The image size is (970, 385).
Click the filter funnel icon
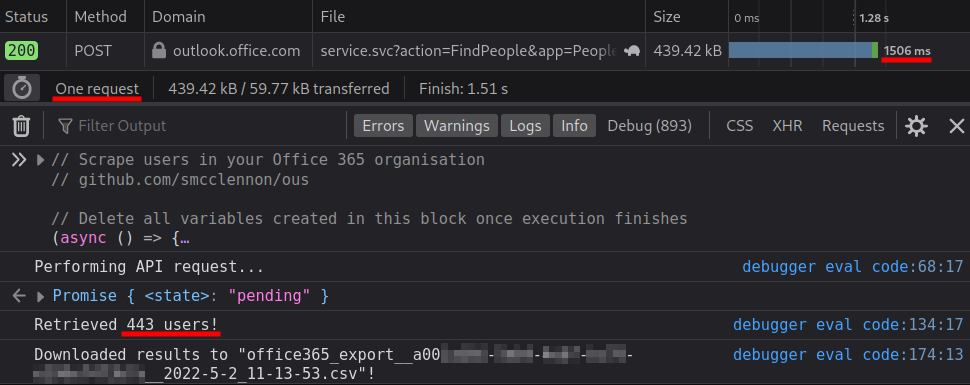[x=65, y=126]
